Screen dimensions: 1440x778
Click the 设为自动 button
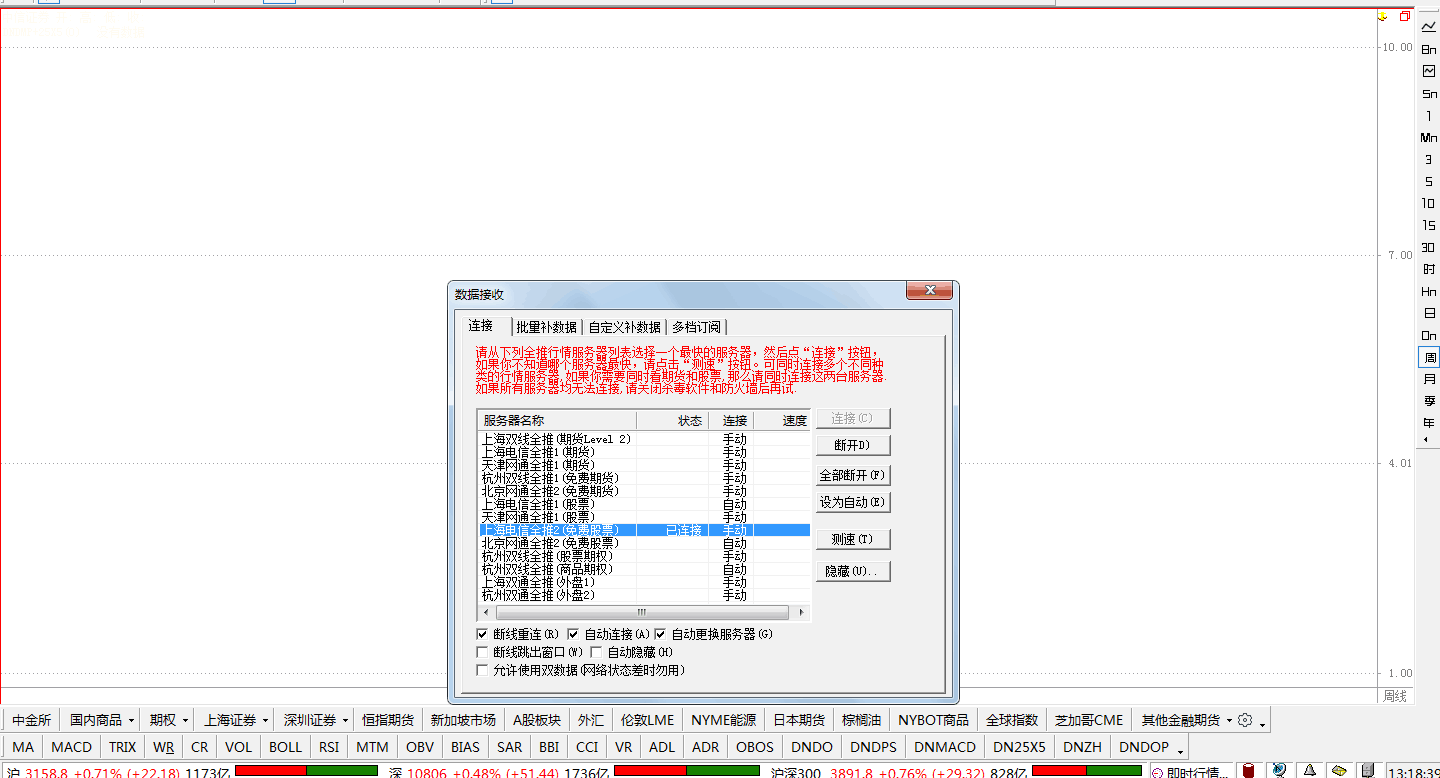point(853,502)
